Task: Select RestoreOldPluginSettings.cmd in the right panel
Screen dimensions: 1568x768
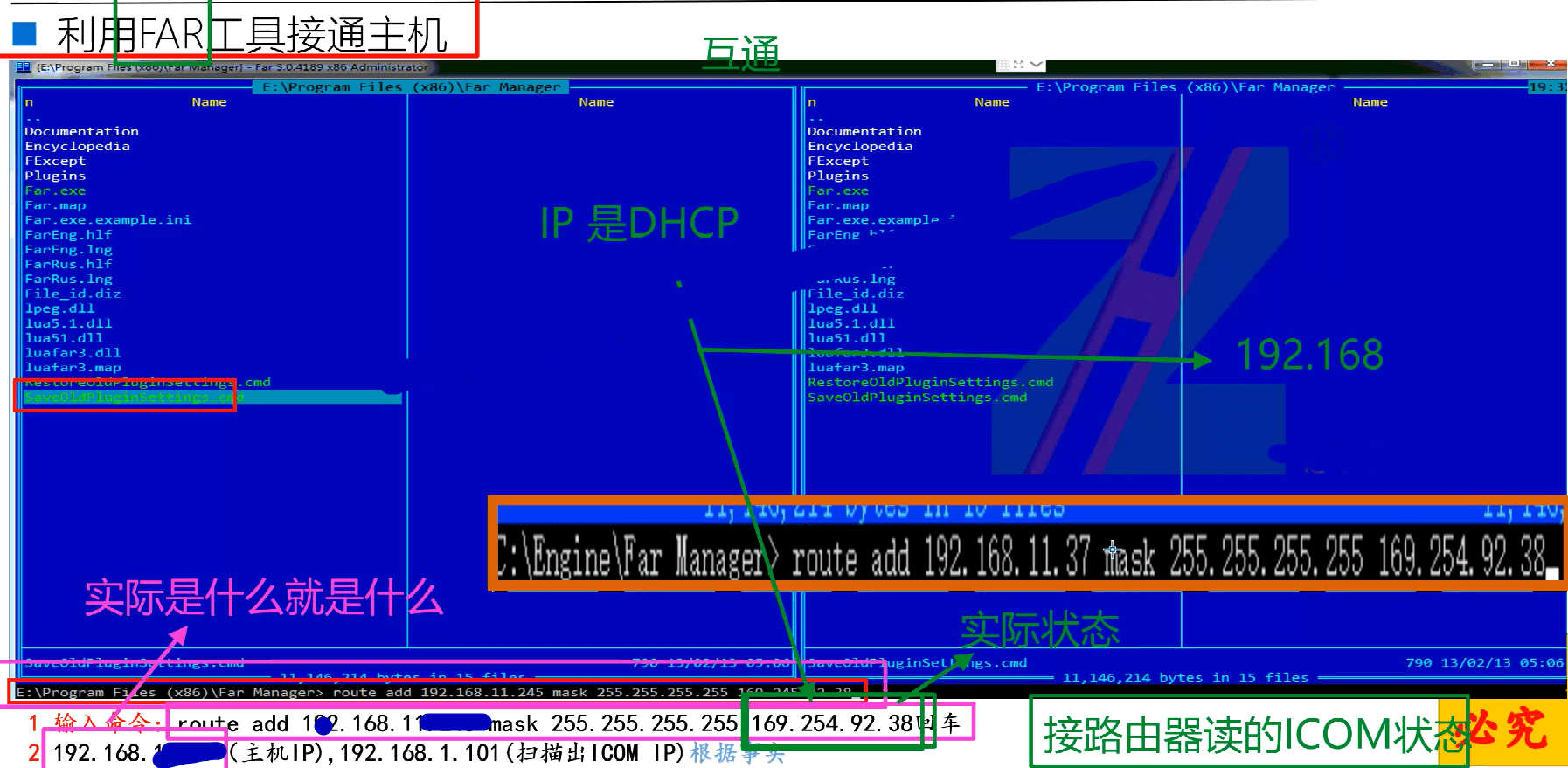Action: coord(931,383)
